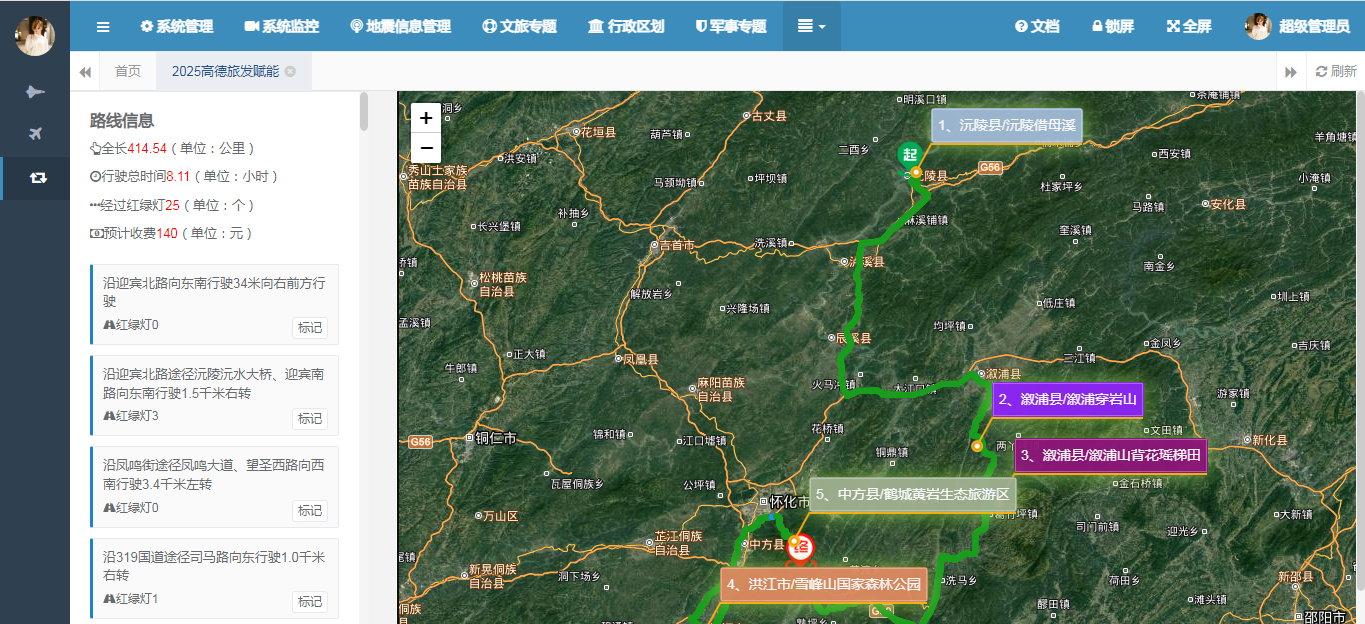The width and height of the screenshot is (1365, 624).
Task: Click label 2、溆浦县/溆浦穿岩山
Action: click(x=1067, y=400)
